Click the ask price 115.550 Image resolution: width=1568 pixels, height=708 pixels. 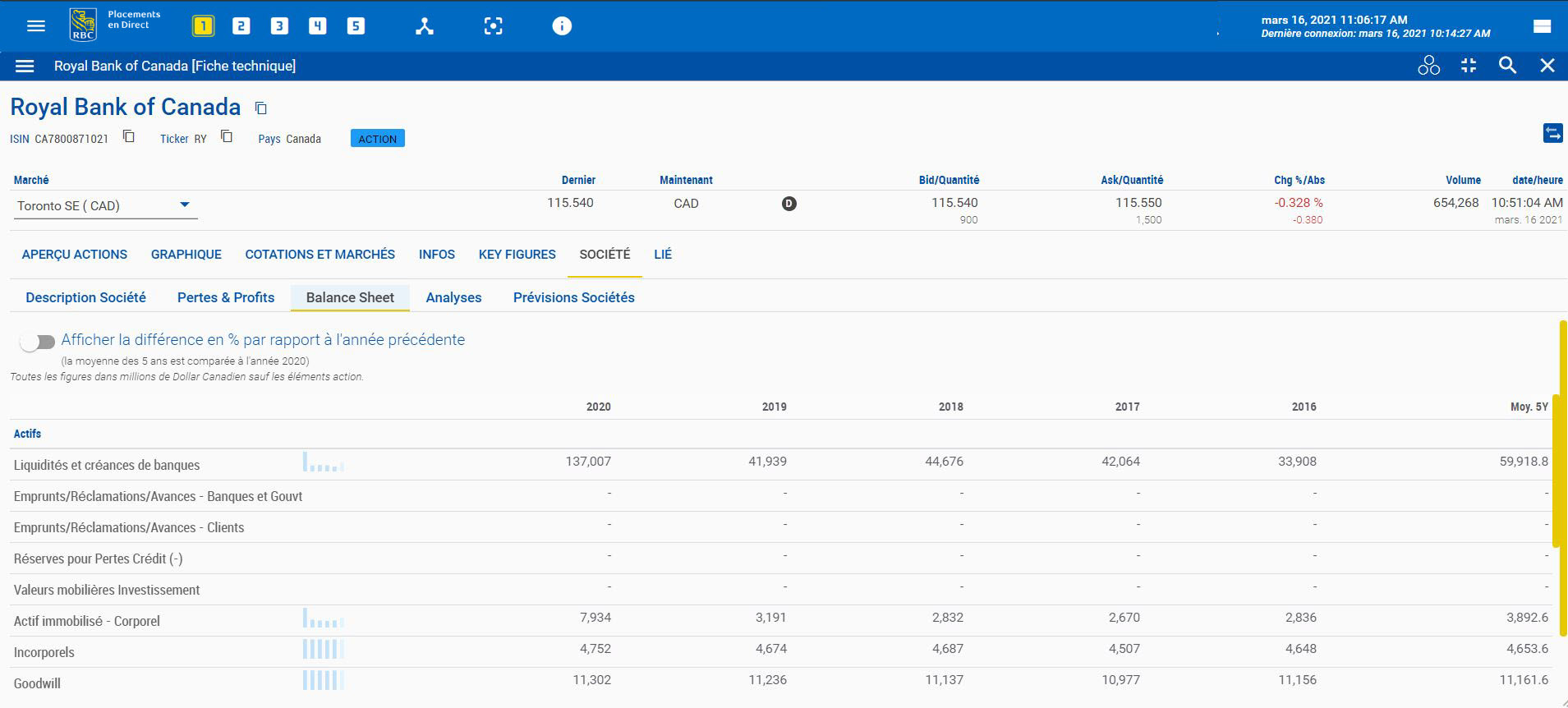(1138, 203)
